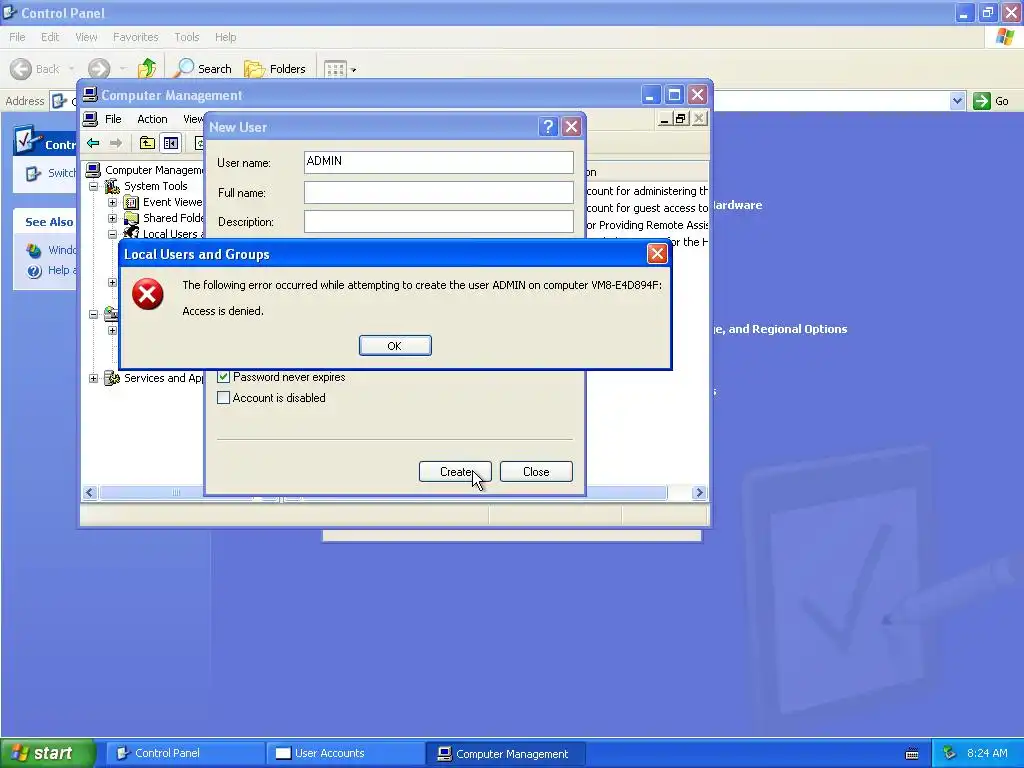The height and width of the screenshot is (768, 1024).
Task: Click the Full name input field
Action: pyautogui.click(x=439, y=192)
